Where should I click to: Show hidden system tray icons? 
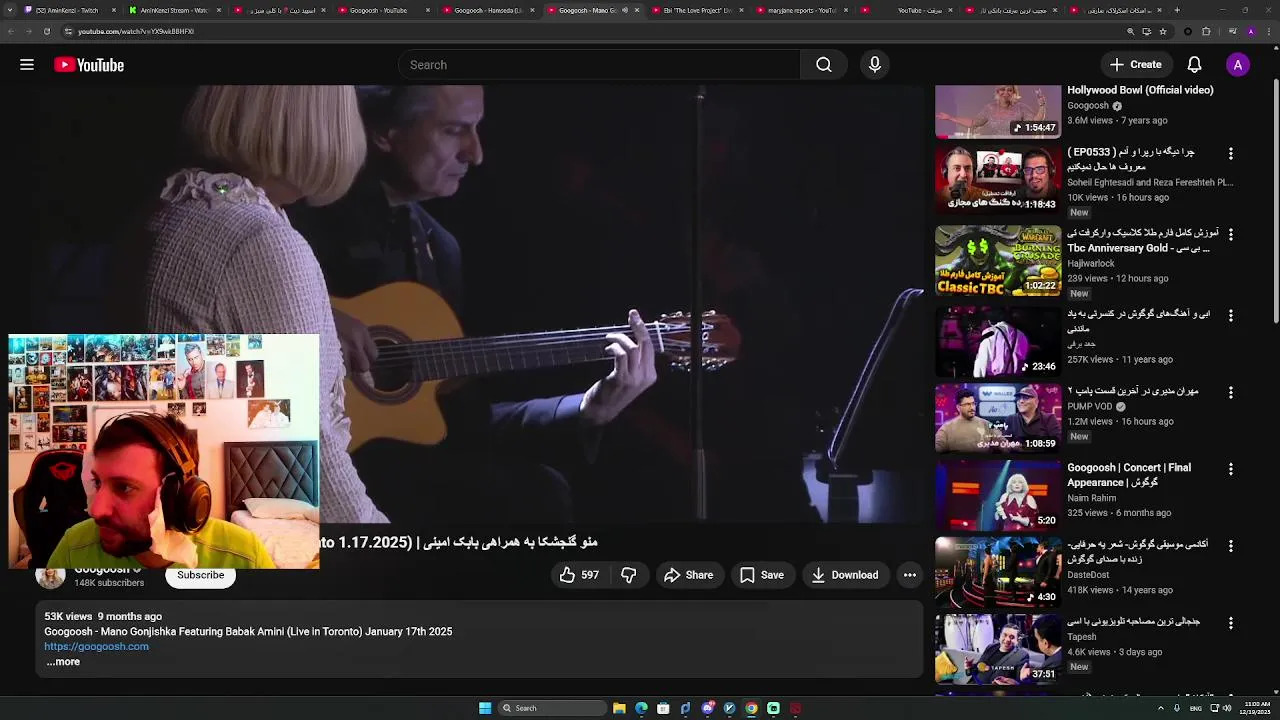[x=1161, y=708]
